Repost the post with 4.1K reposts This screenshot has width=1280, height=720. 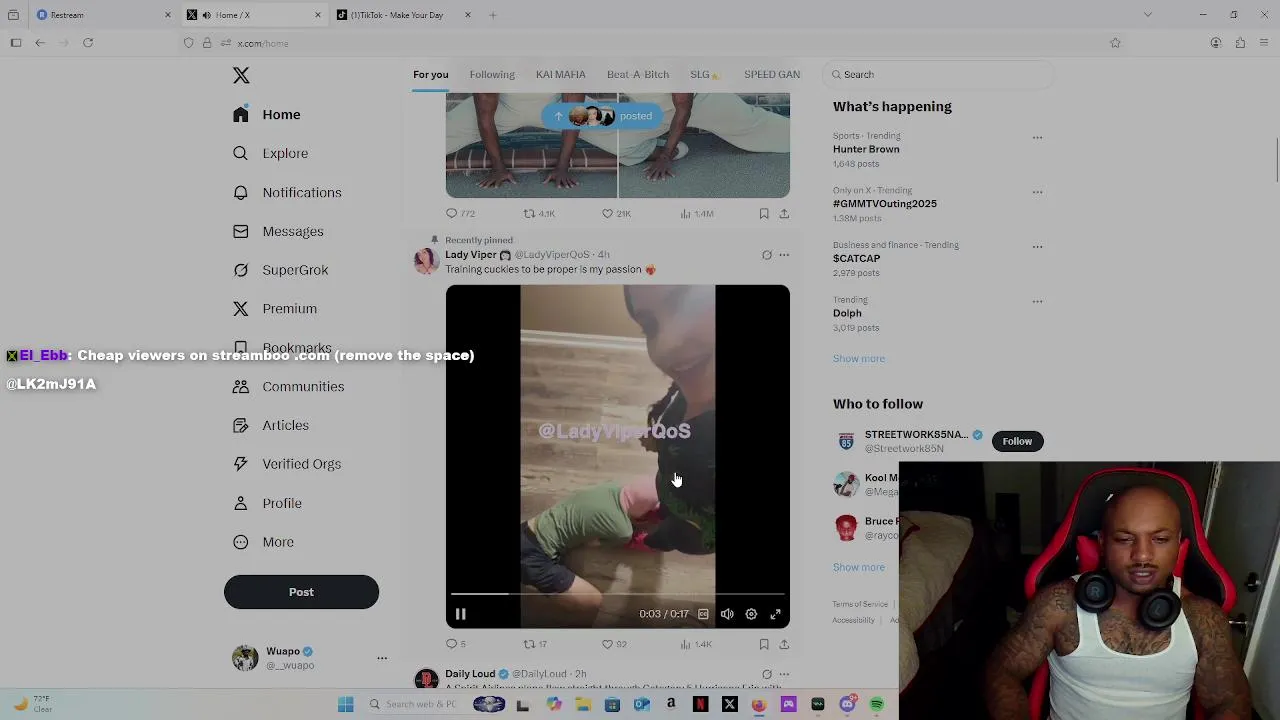(539, 213)
